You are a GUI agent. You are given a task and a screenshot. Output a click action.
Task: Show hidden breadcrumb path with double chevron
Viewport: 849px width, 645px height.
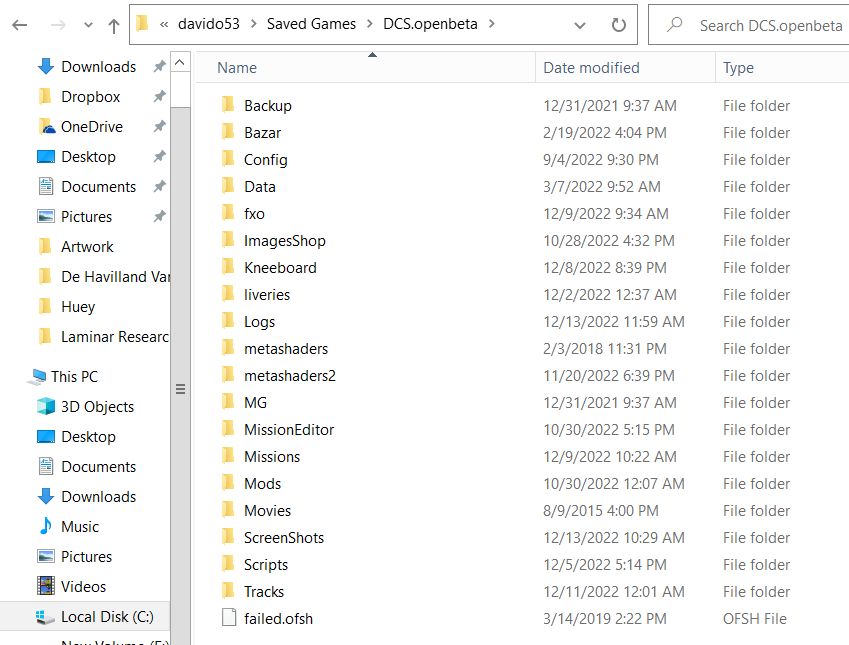click(x=164, y=24)
